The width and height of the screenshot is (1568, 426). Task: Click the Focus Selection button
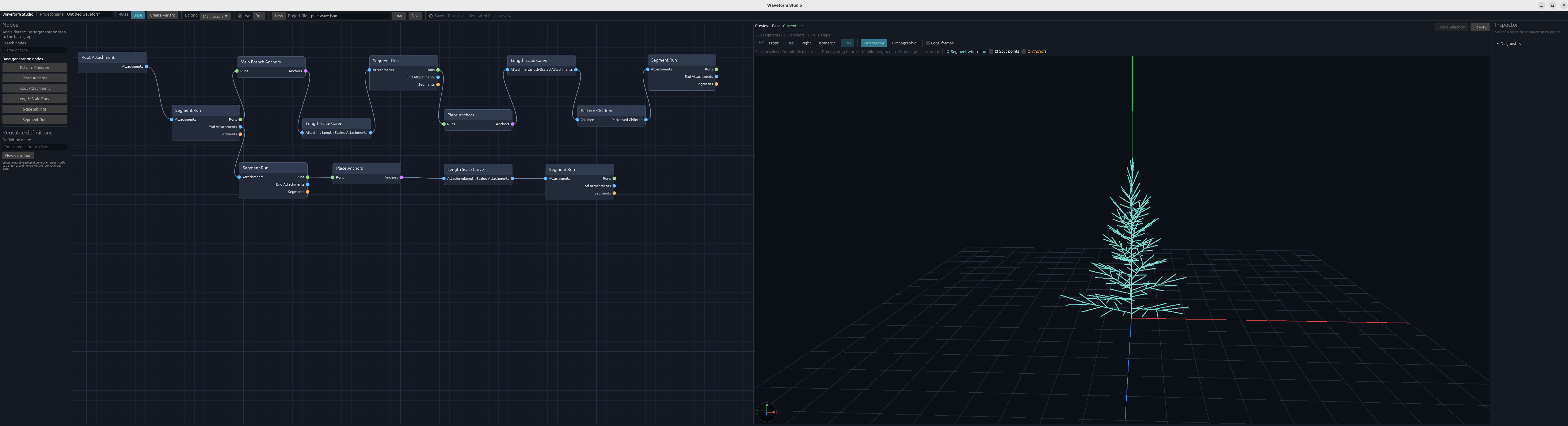coord(1451,27)
